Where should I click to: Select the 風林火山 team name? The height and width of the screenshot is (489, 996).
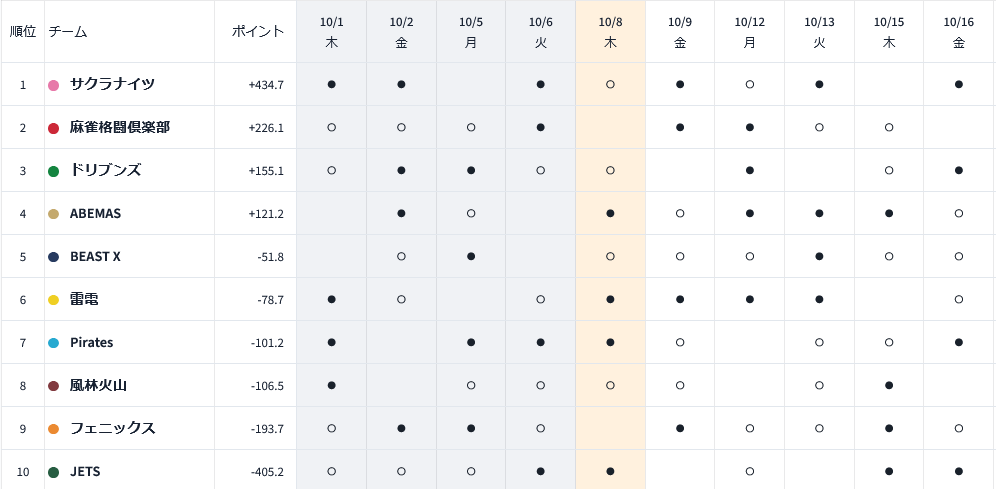[98, 385]
